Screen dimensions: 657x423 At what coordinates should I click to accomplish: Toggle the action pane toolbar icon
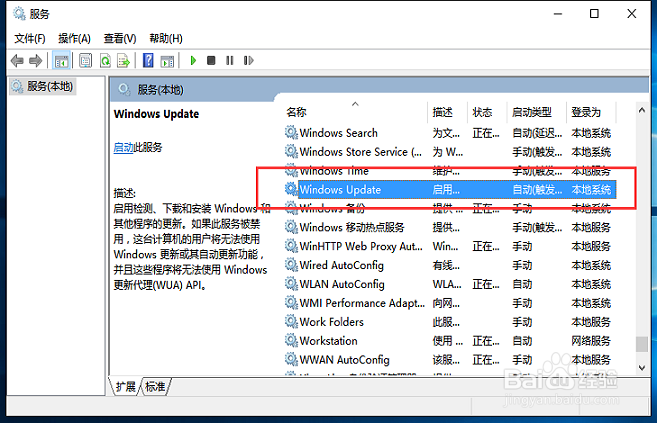(x=167, y=61)
